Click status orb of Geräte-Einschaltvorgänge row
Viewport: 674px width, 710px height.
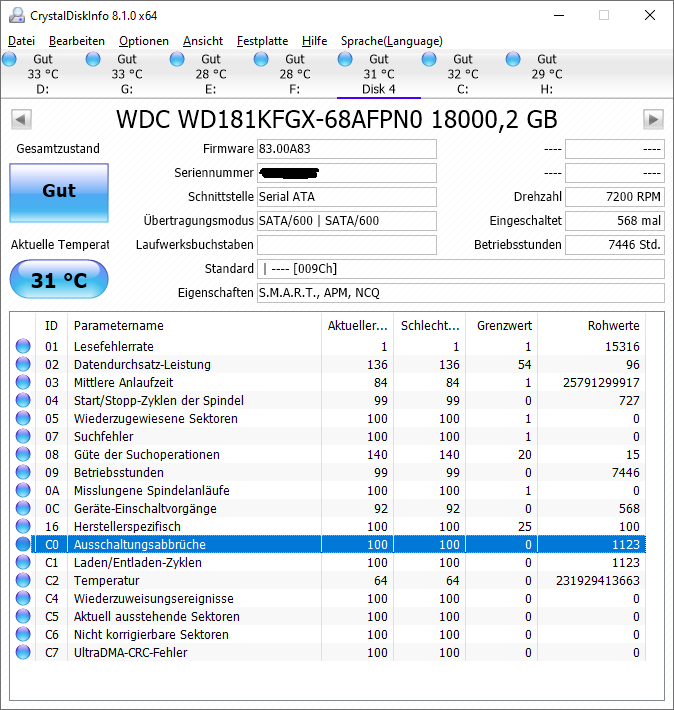coord(23,508)
